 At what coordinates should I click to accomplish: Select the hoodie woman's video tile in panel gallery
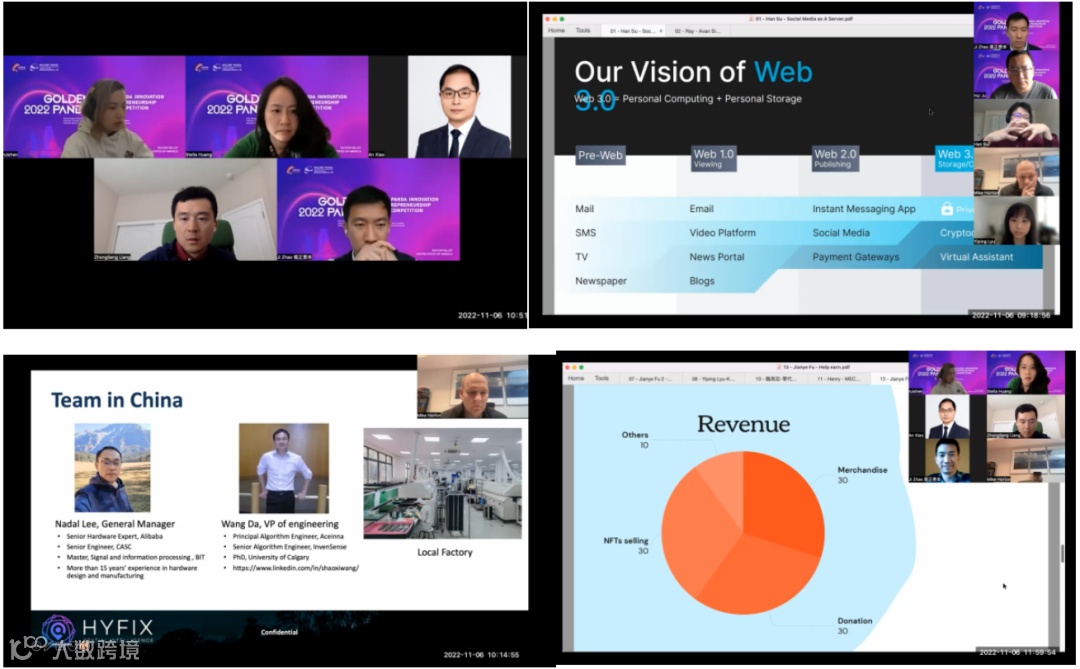pos(94,107)
